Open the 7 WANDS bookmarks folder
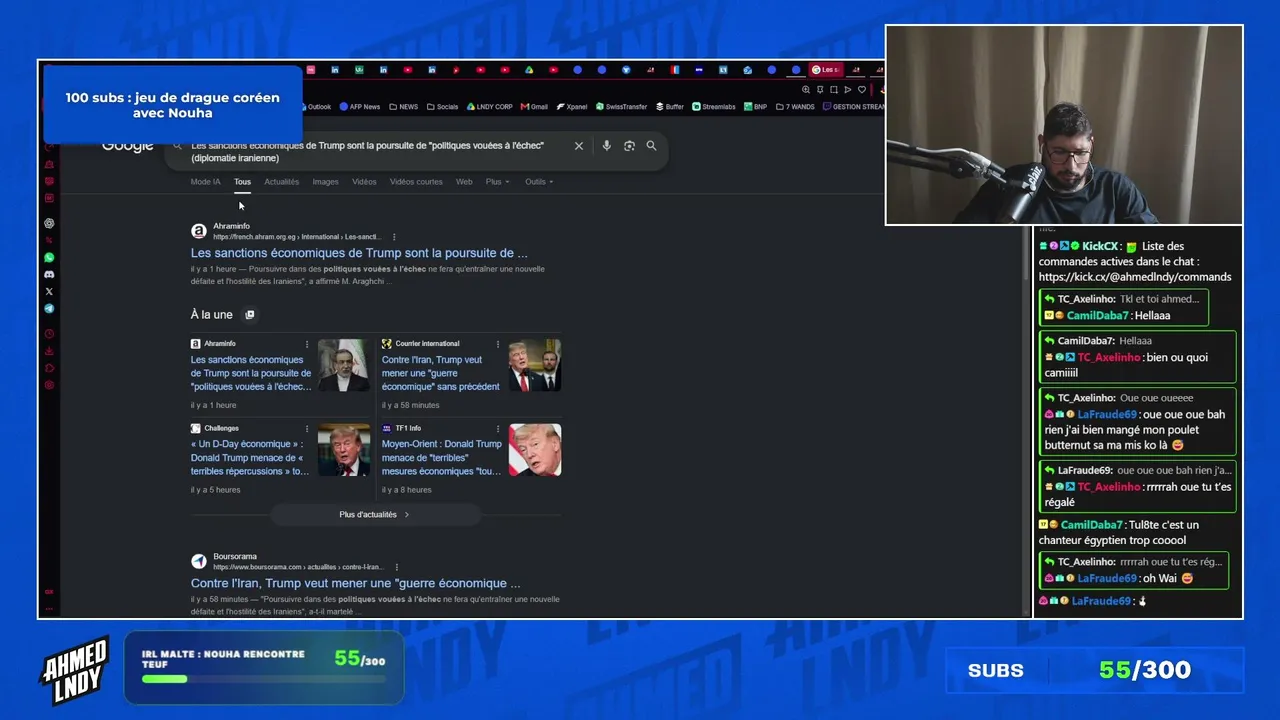The height and width of the screenshot is (720, 1280). click(x=796, y=107)
